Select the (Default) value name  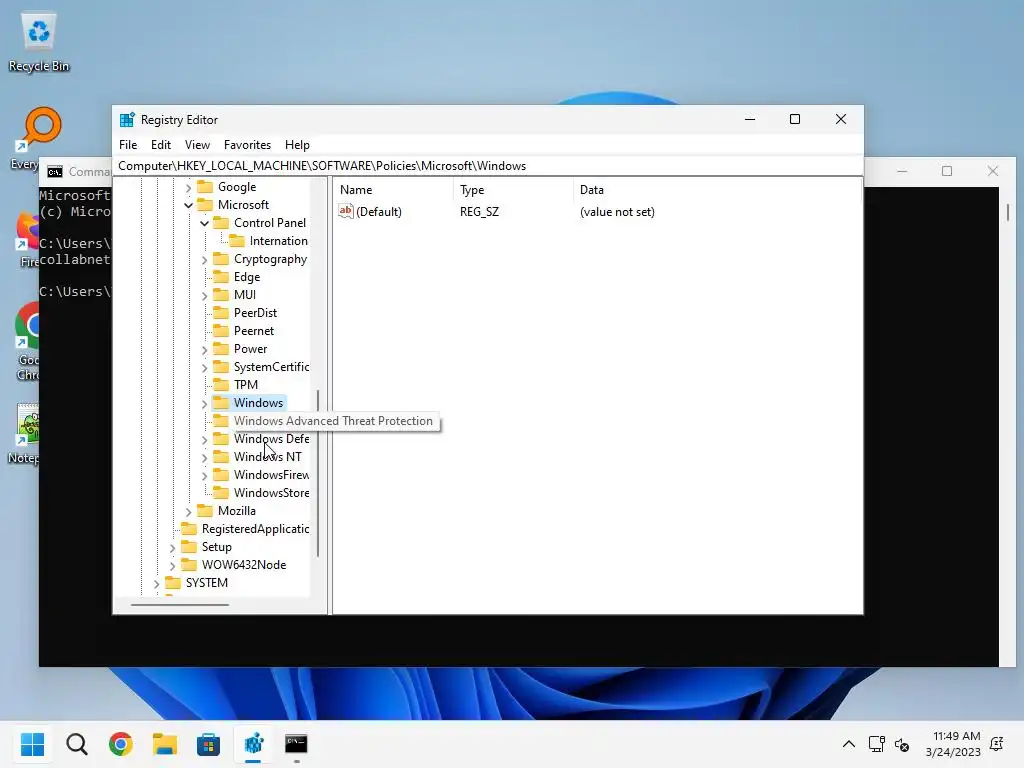379,212
